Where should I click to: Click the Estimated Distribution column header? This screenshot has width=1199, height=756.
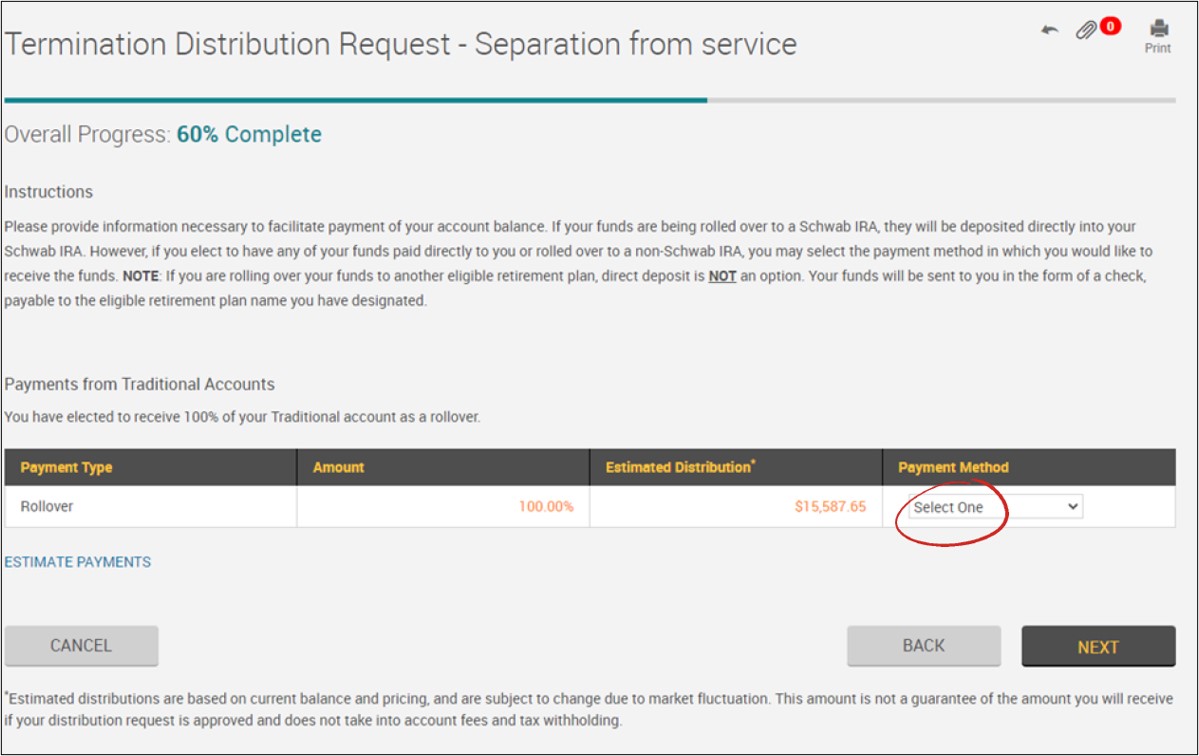[x=678, y=467]
